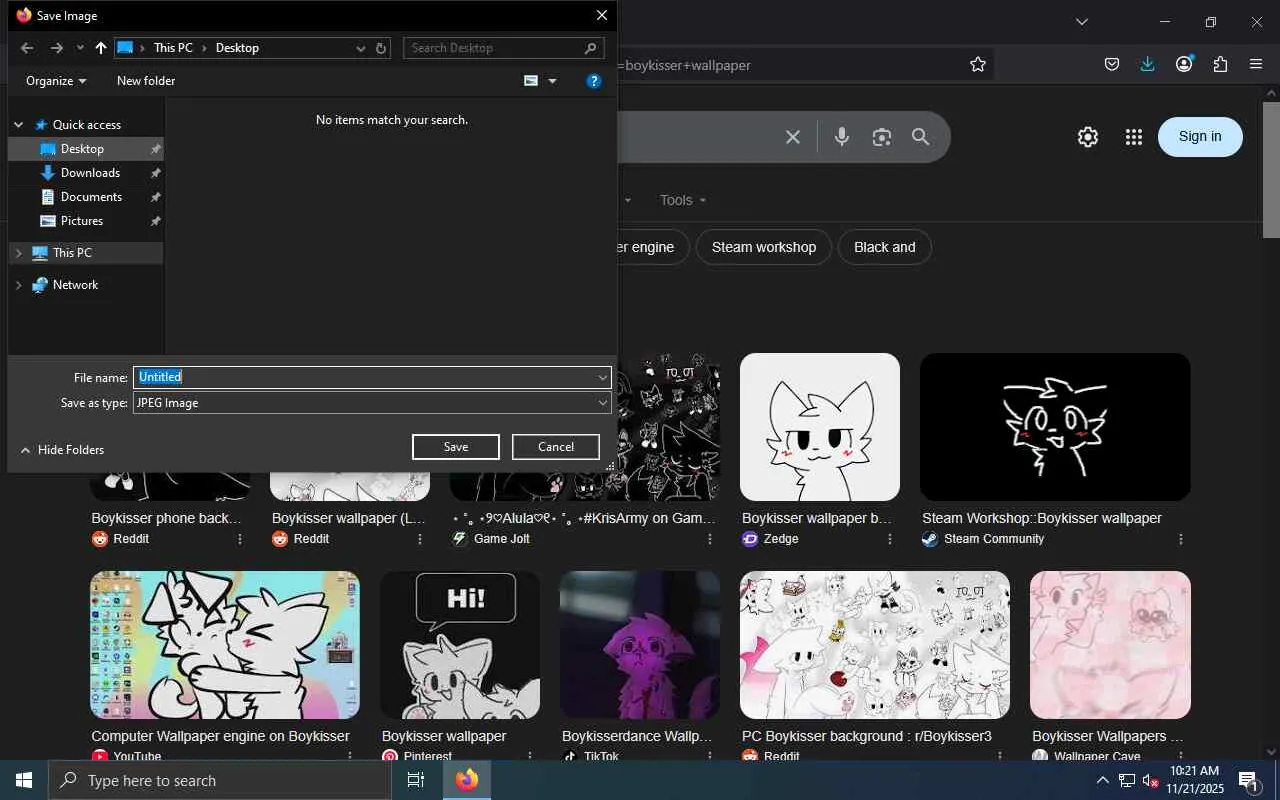Open the Zedge Boykisser wallpaper thumbnail

coord(820,427)
